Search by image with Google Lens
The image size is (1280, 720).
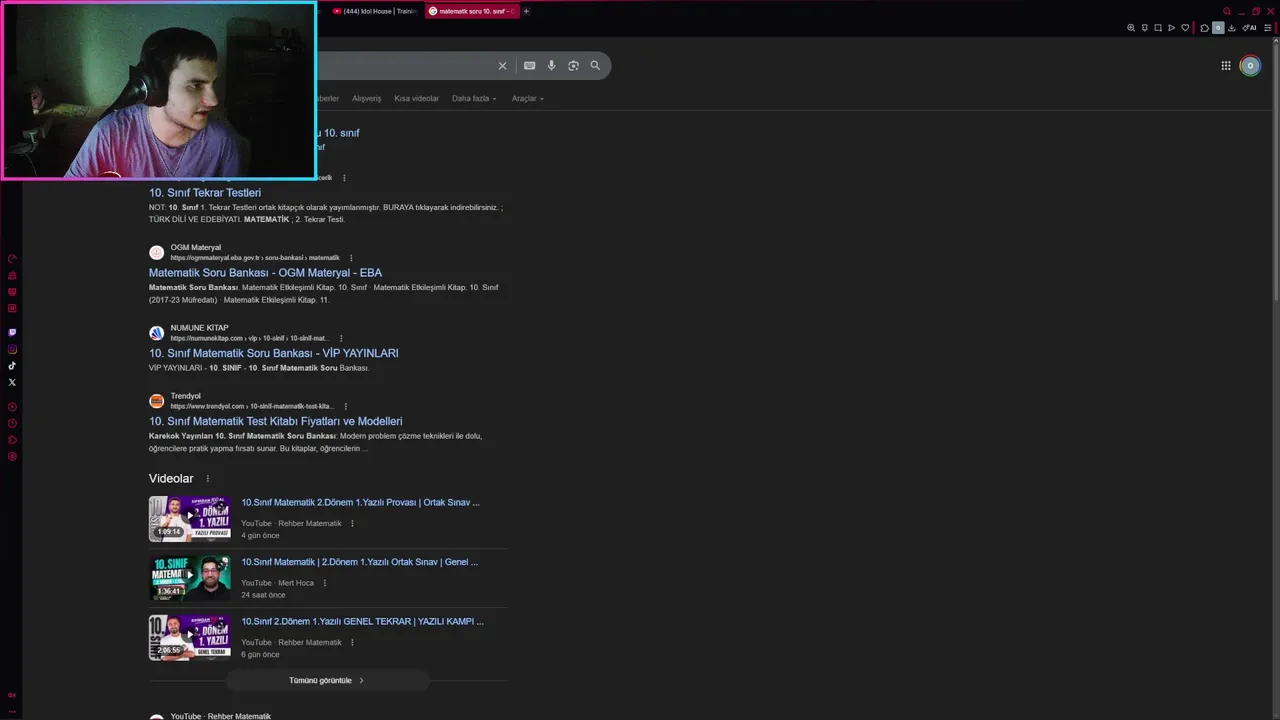(573, 66)
